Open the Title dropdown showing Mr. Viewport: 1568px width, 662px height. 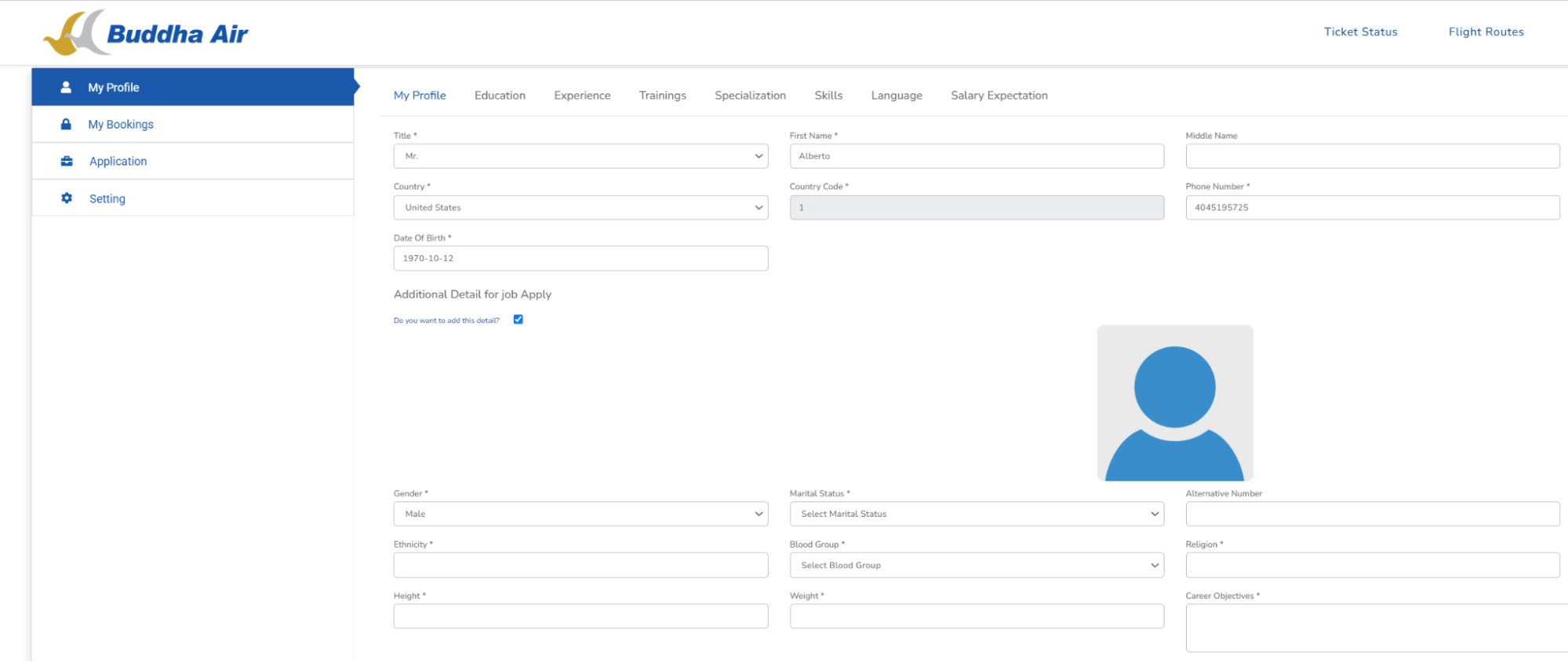tap(580, 156)
